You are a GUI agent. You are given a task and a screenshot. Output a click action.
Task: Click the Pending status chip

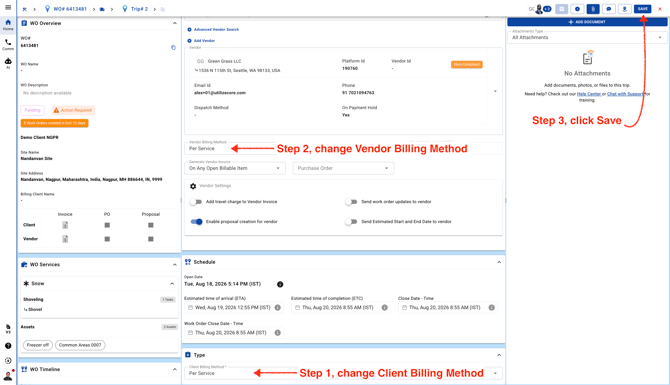[32, 110]
